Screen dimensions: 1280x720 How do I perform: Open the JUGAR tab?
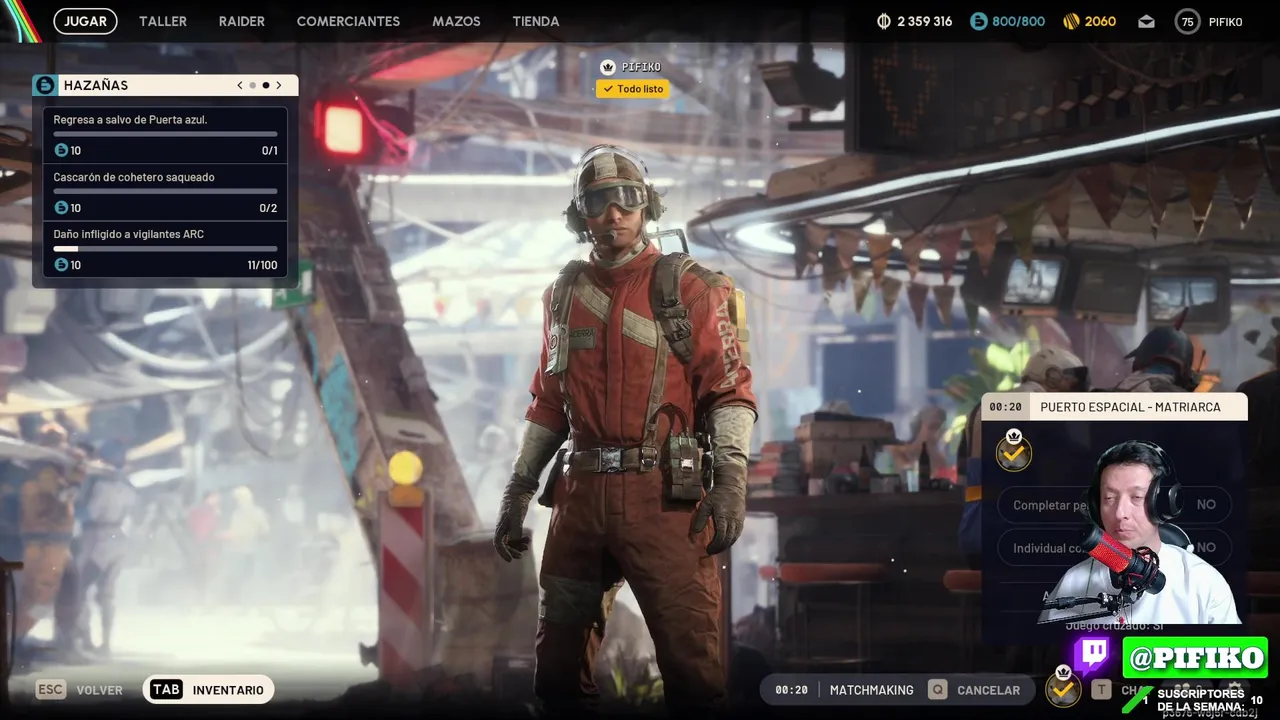(x=85, y=21)
